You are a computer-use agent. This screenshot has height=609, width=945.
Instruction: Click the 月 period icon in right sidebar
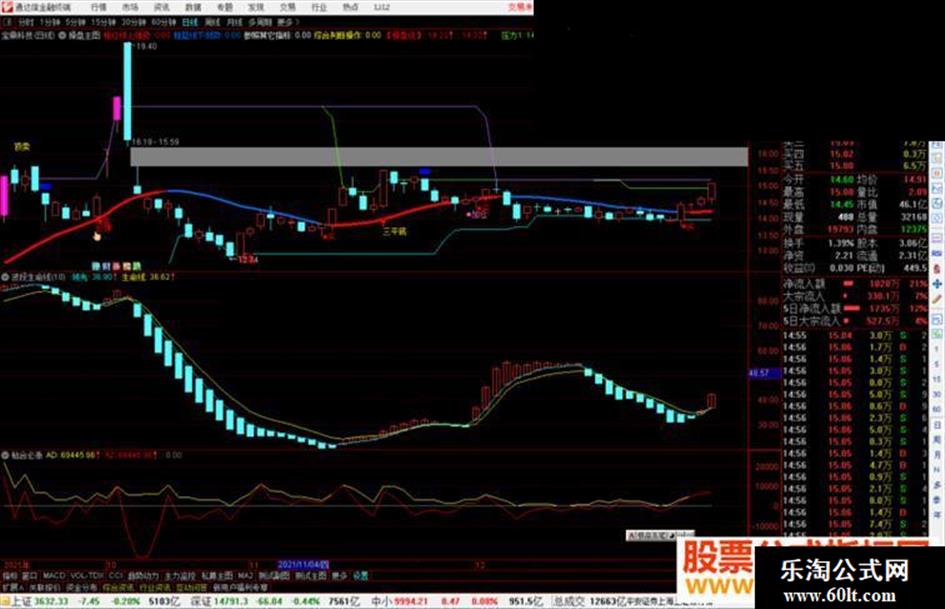pos(937,455)
